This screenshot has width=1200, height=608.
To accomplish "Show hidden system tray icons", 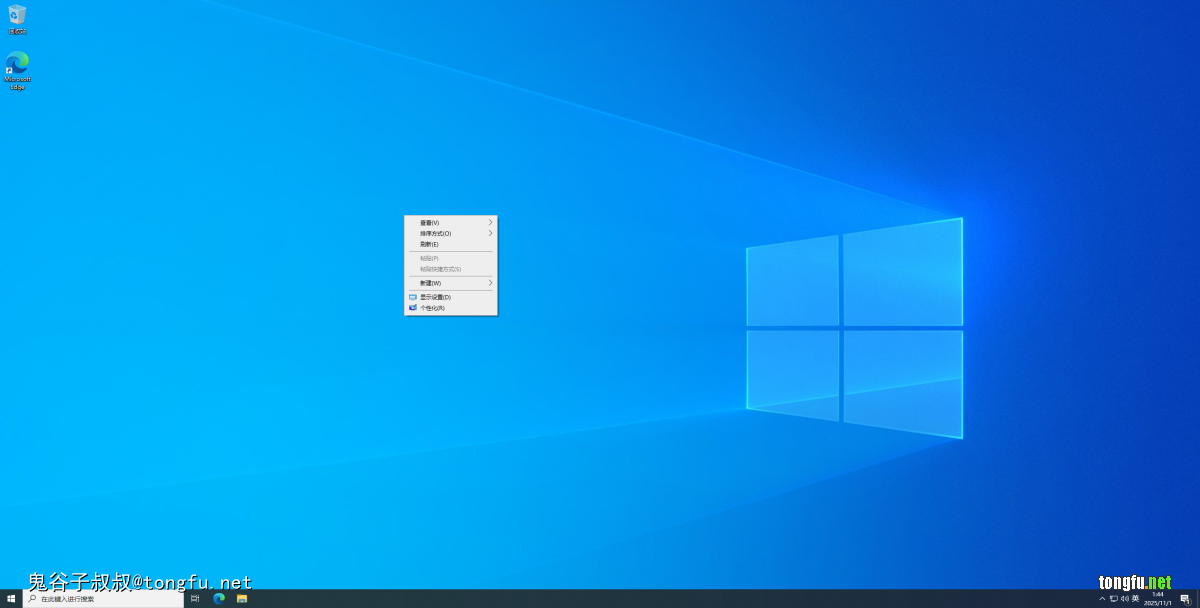I will click(x=1102, y=599).
